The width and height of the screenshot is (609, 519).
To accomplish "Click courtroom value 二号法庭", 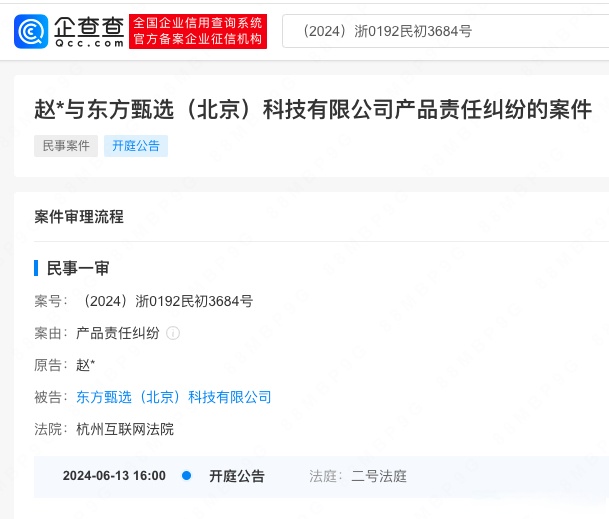I will point(379,476).
